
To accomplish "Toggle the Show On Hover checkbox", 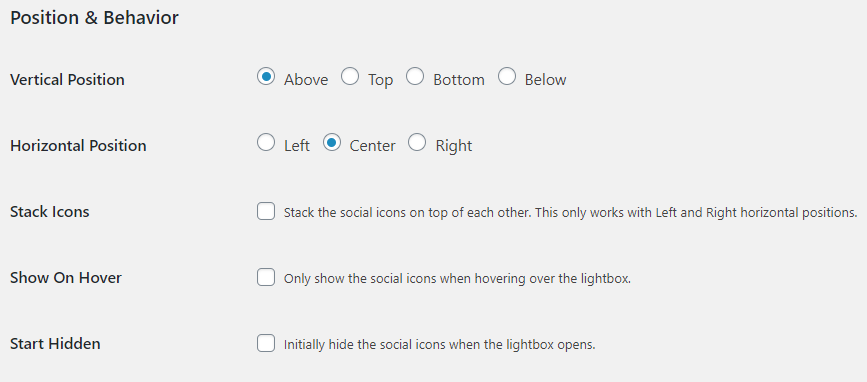I will tap(266, 277).
